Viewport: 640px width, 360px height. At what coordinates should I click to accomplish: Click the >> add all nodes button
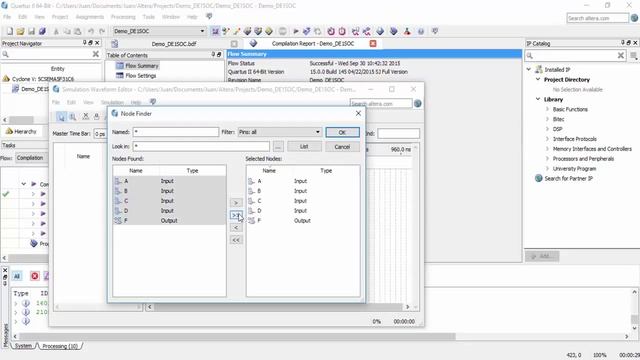pyautogui.click(x=236, y=215)
